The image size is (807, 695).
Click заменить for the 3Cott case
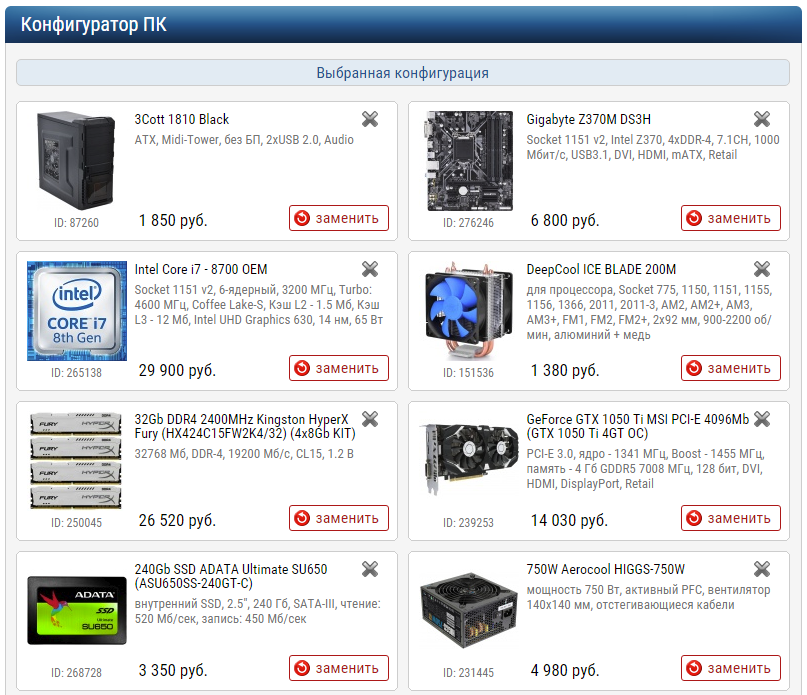[339, 218]
